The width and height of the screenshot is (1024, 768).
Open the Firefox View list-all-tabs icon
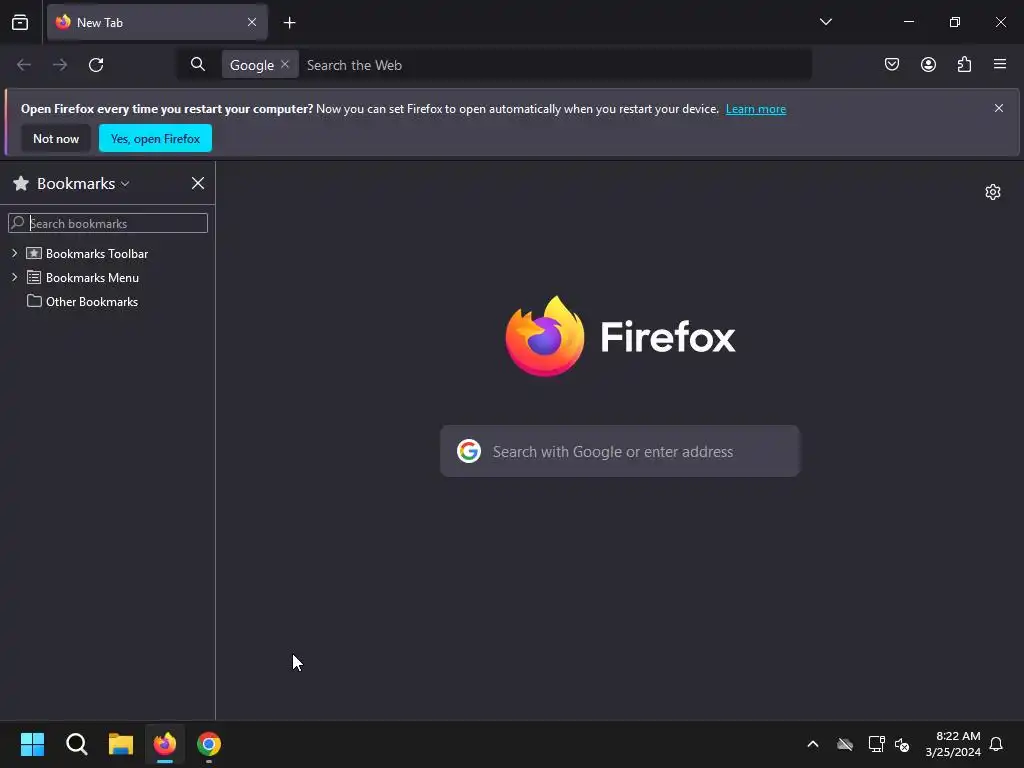[x=20, y=22]
